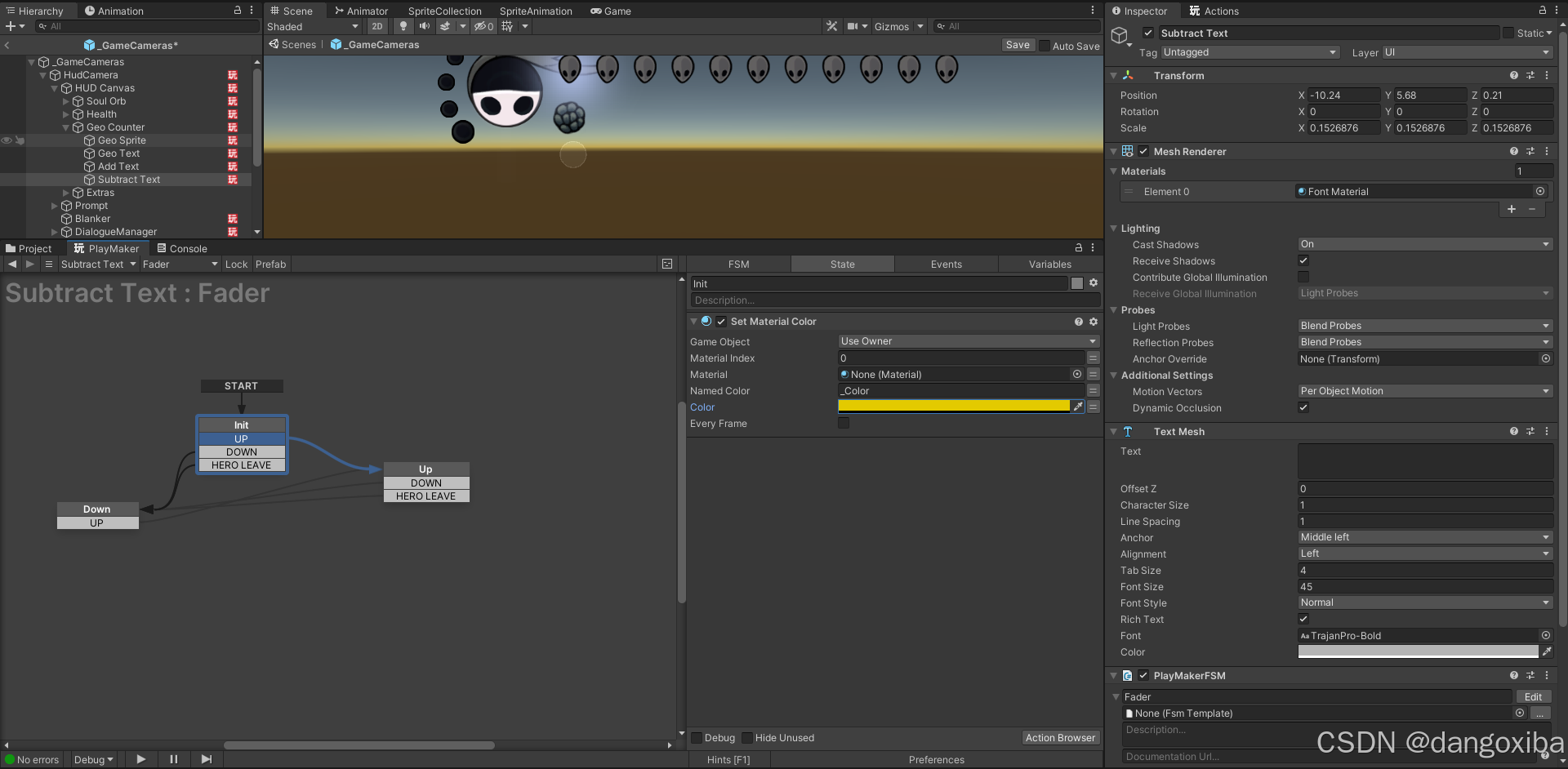
Task: Open the Shaded draw mode dropdown
Action: coord(313,26)
